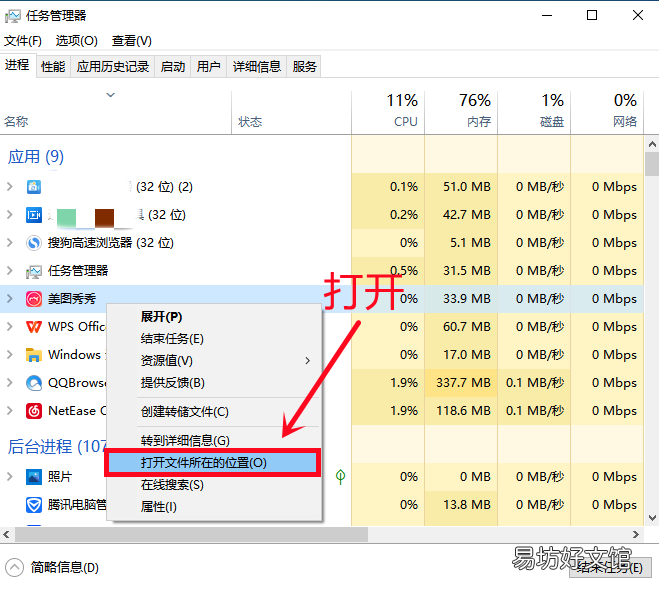Click the 118.6 MB memory cell

pos(463,411)
